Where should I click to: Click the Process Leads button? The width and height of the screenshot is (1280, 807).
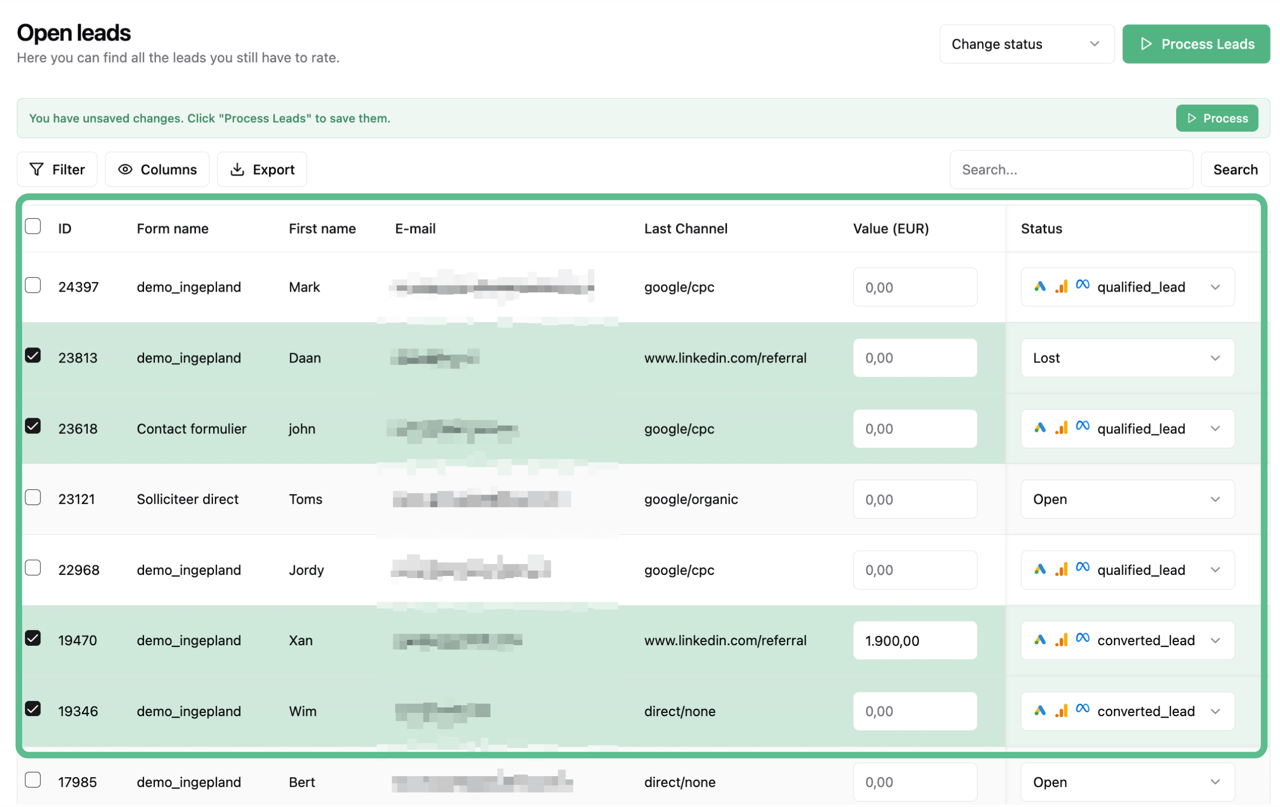pos(1196,44)
